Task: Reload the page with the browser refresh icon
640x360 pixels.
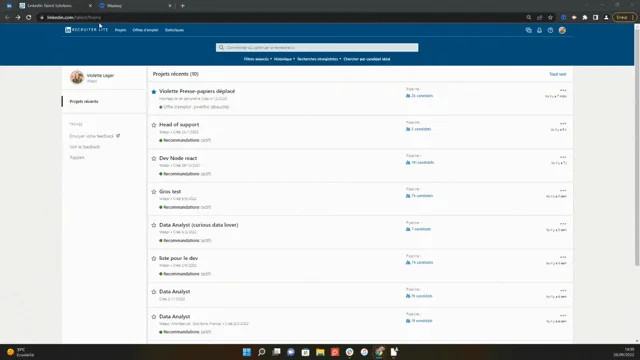Action: pos(29,18)
